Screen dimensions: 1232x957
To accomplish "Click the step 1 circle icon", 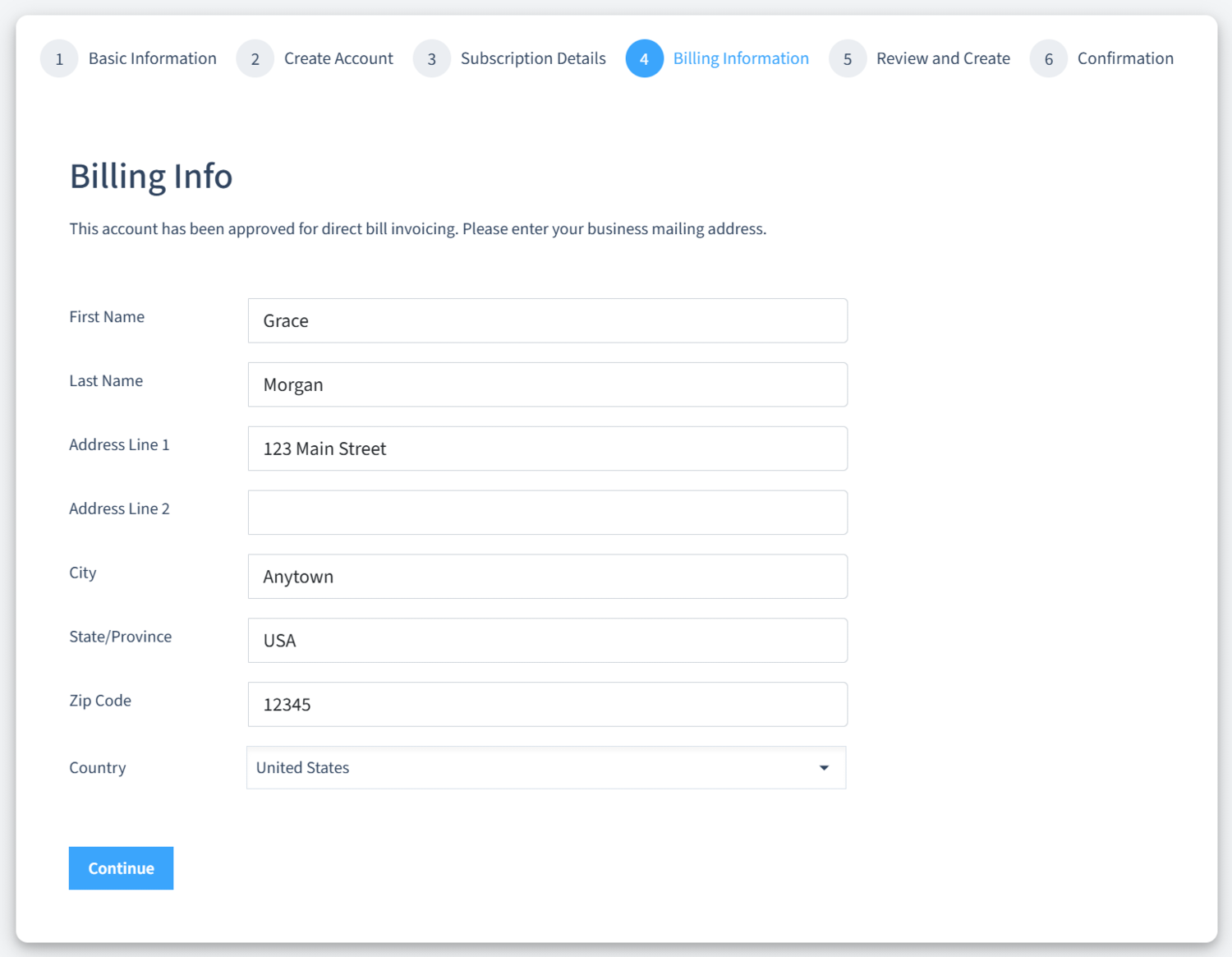I will point(59,59).
